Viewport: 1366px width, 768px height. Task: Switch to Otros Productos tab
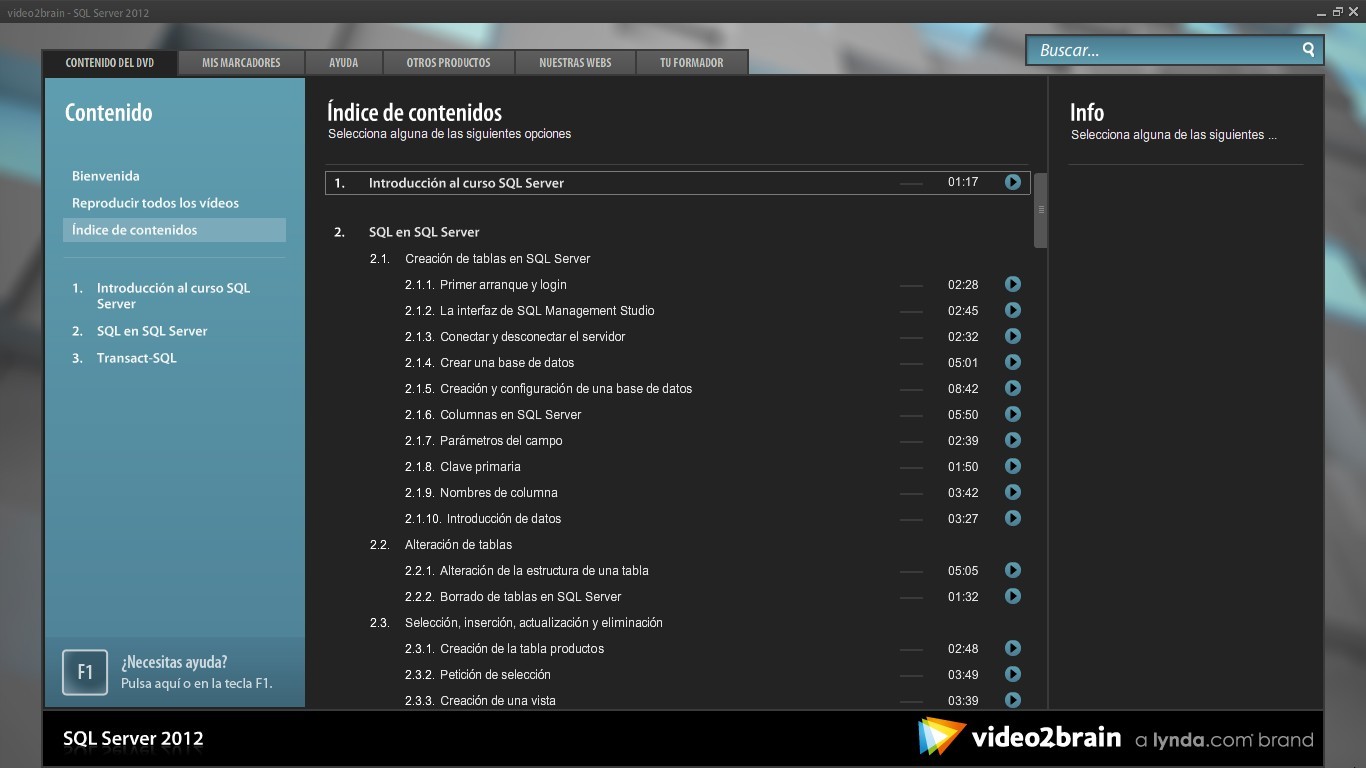[x=448, y=62]
